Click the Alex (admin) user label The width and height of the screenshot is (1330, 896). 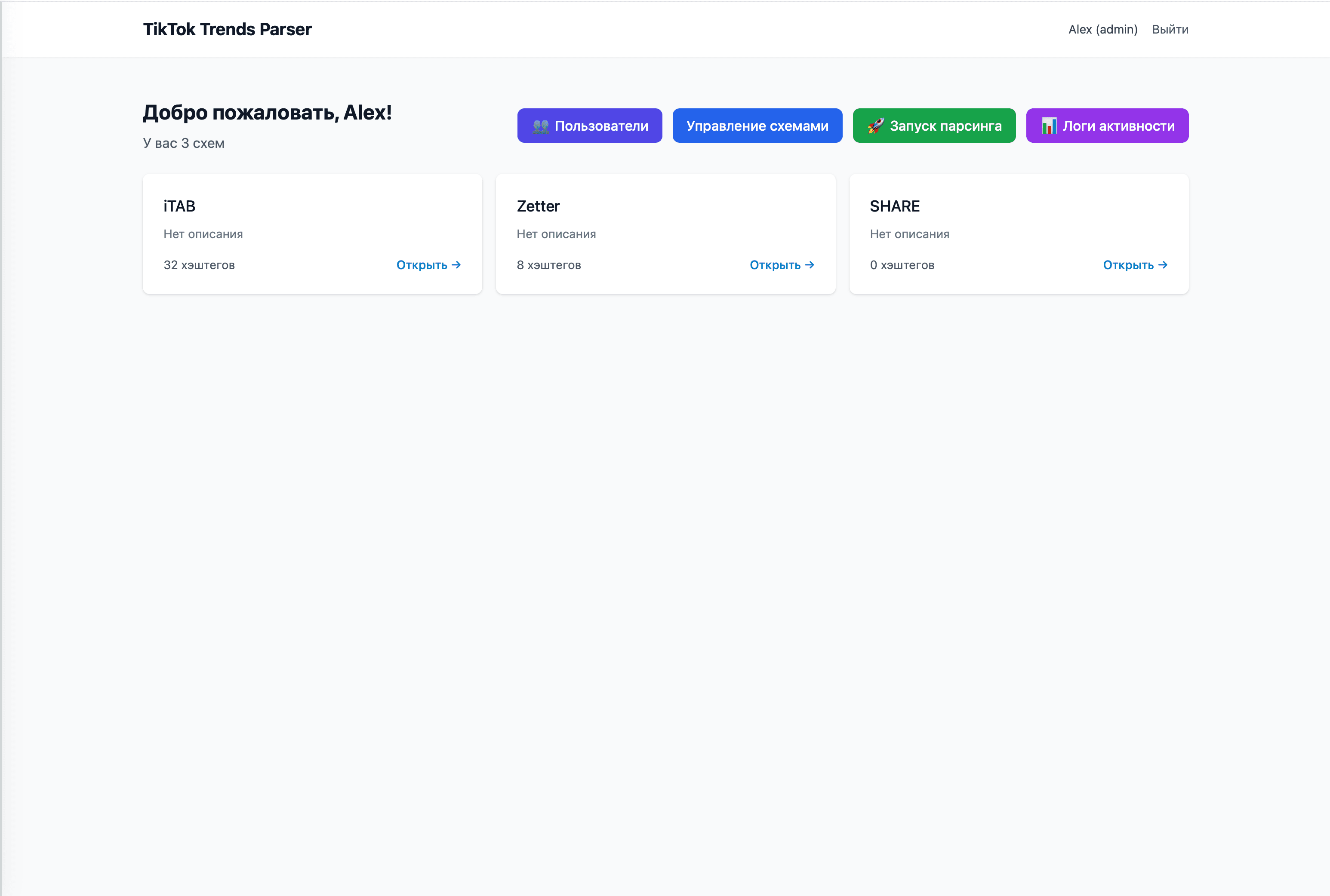(1102, 30)
